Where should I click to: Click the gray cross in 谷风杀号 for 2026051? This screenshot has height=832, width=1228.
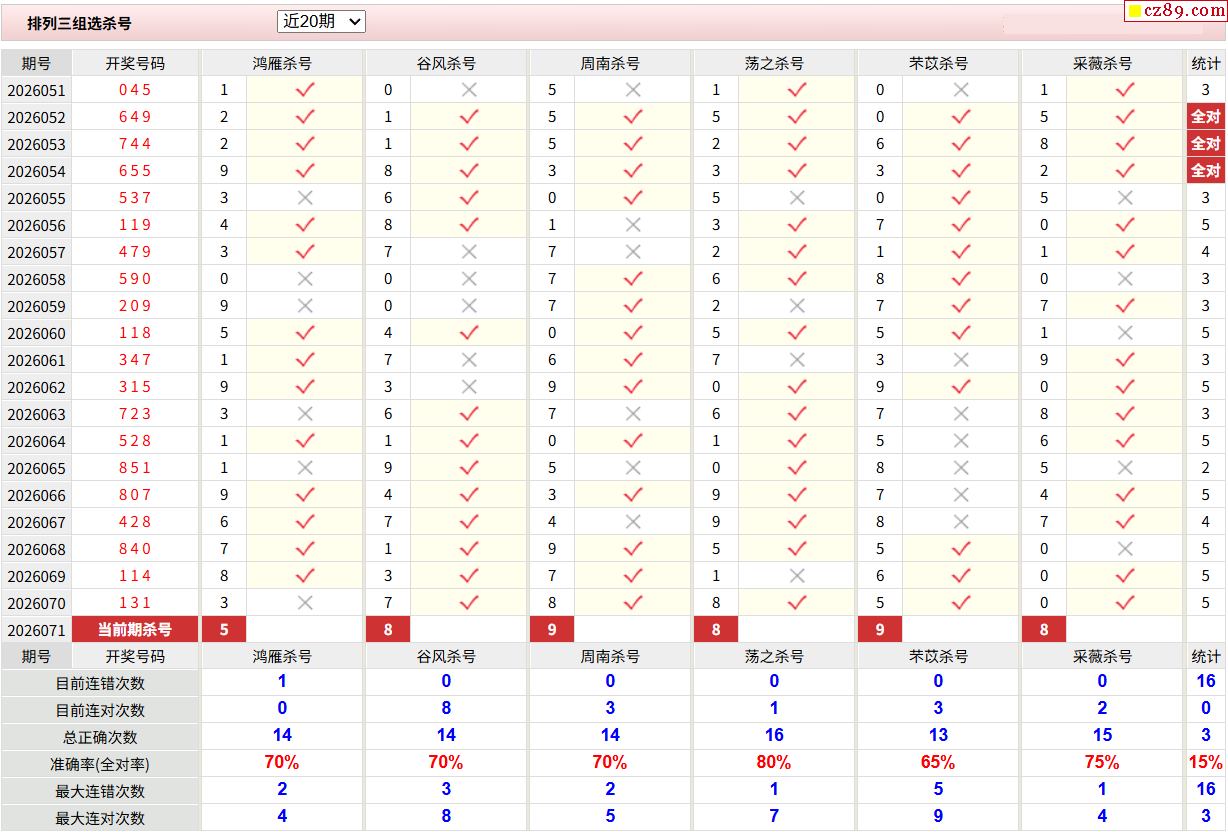(x=469, y=90)
